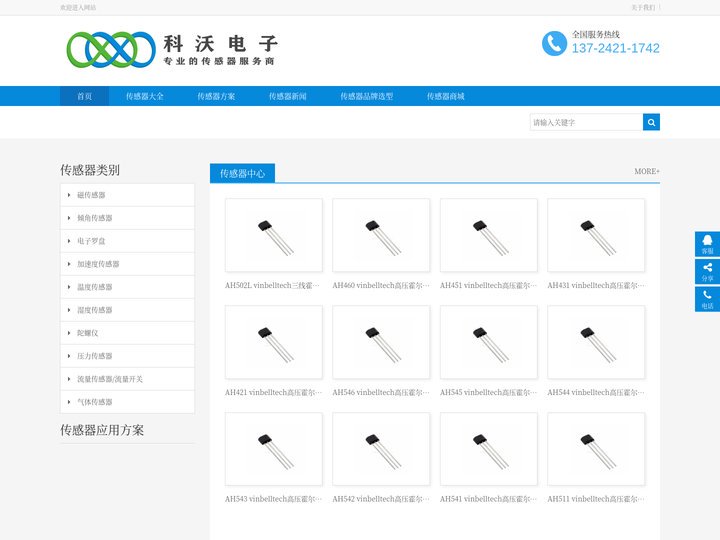Click the AH546 vinbelltech title link
Image resolution: width=720 pixels, height=540 pixels.
pyautogui.click(x=381, y=392)
